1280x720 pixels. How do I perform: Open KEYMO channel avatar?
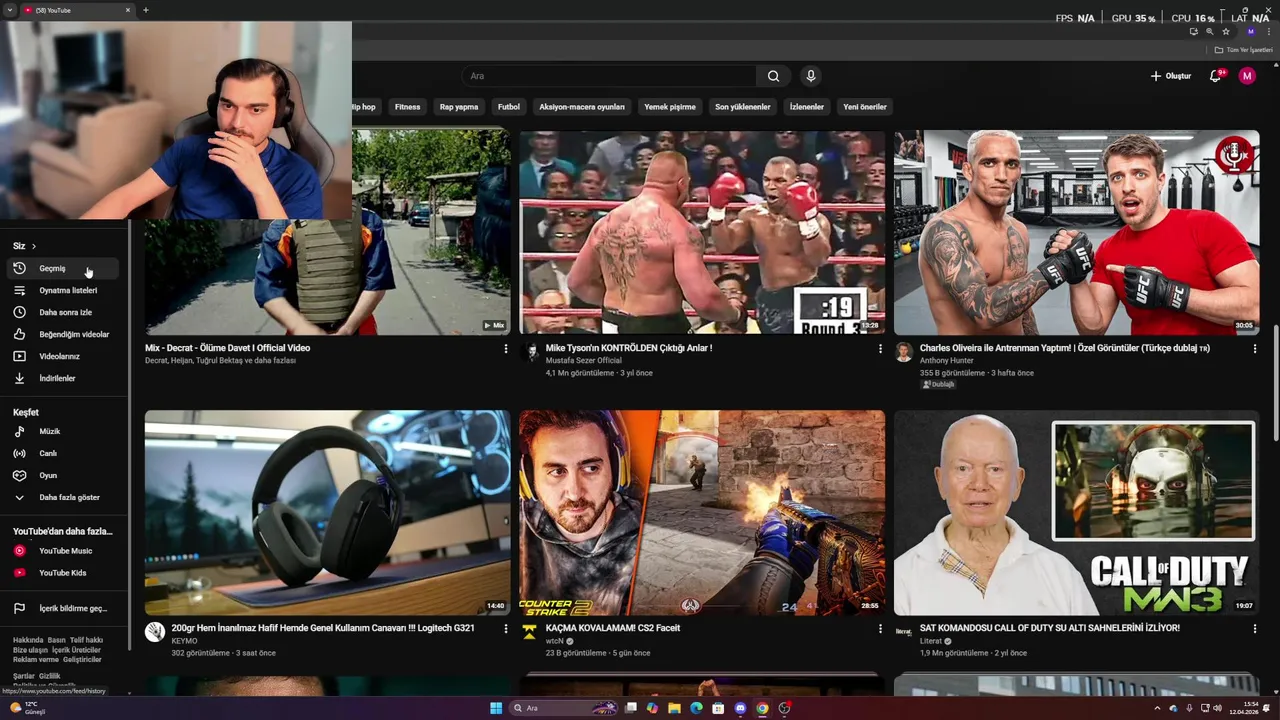coord(155,631)
